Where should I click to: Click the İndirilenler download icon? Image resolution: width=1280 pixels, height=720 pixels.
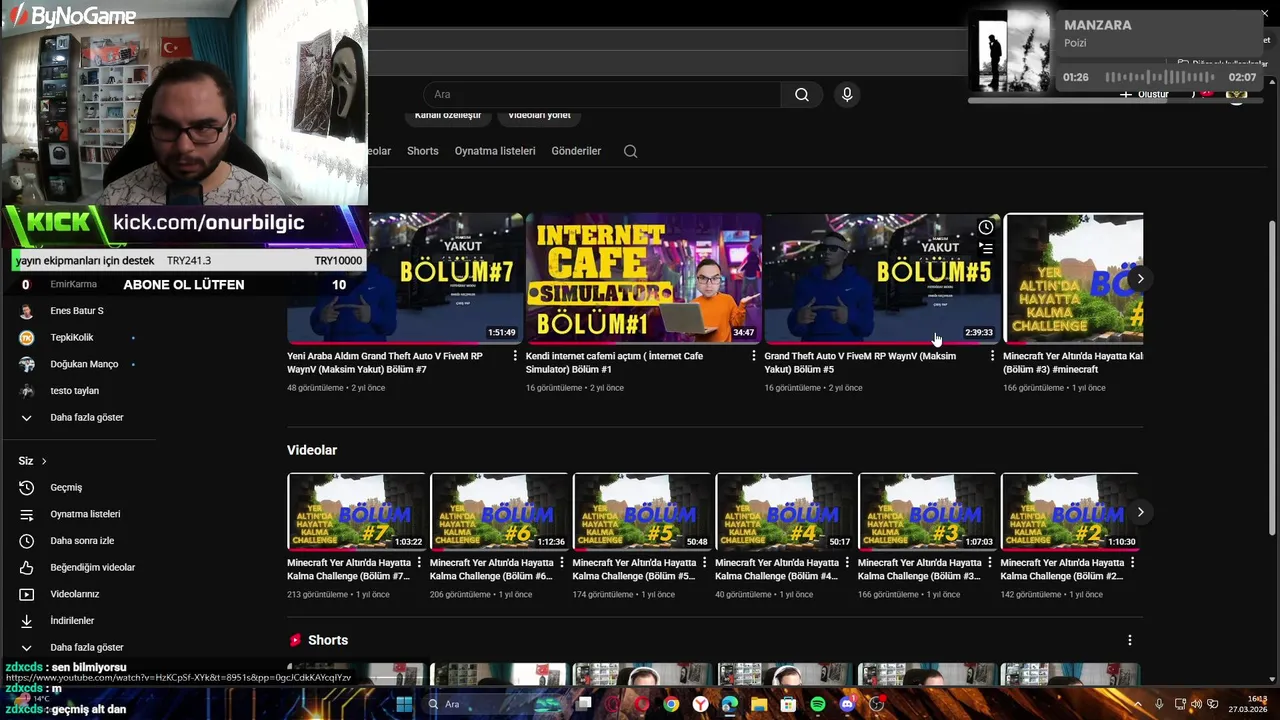[x=27, y=621]
